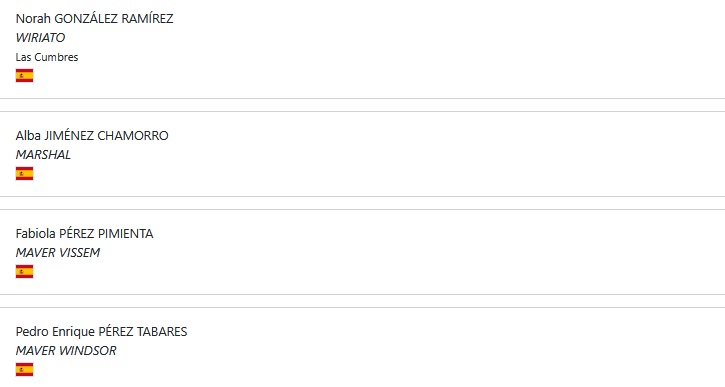Click the surname JIMÉNEZ CHAMORRO

click(106, 135)
